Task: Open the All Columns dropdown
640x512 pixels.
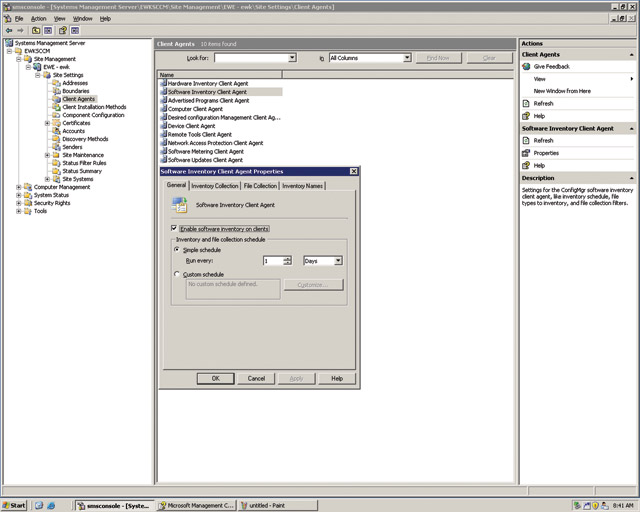Action: (407, 58)
